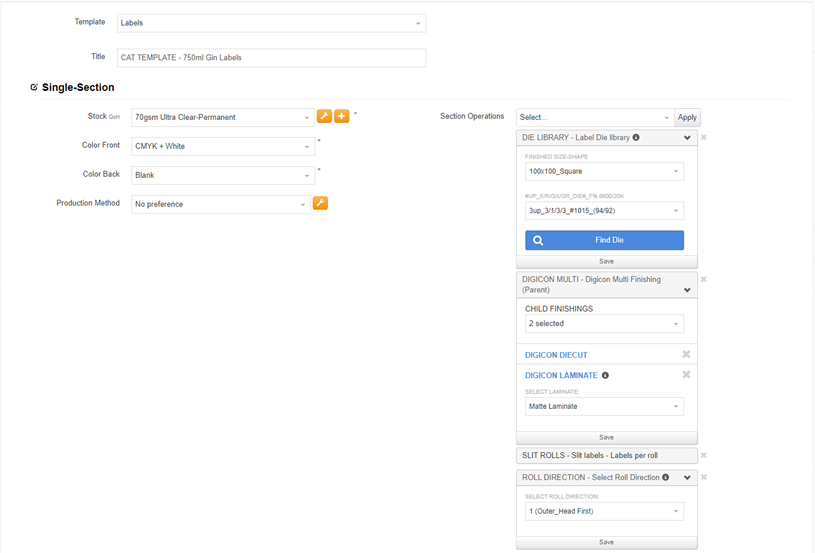
Task: Remove the DIGICON MULTI operation with X
Action: coord(704,280)
